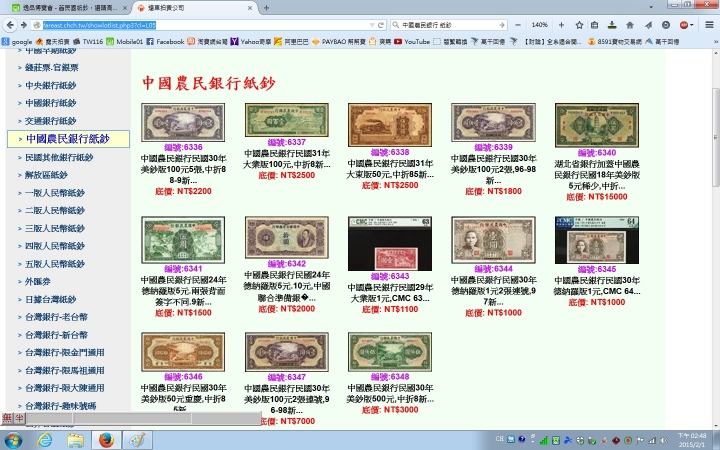720x450 pixels.
Task: Go back with the browser back arrow
Action: coord(10,25)
